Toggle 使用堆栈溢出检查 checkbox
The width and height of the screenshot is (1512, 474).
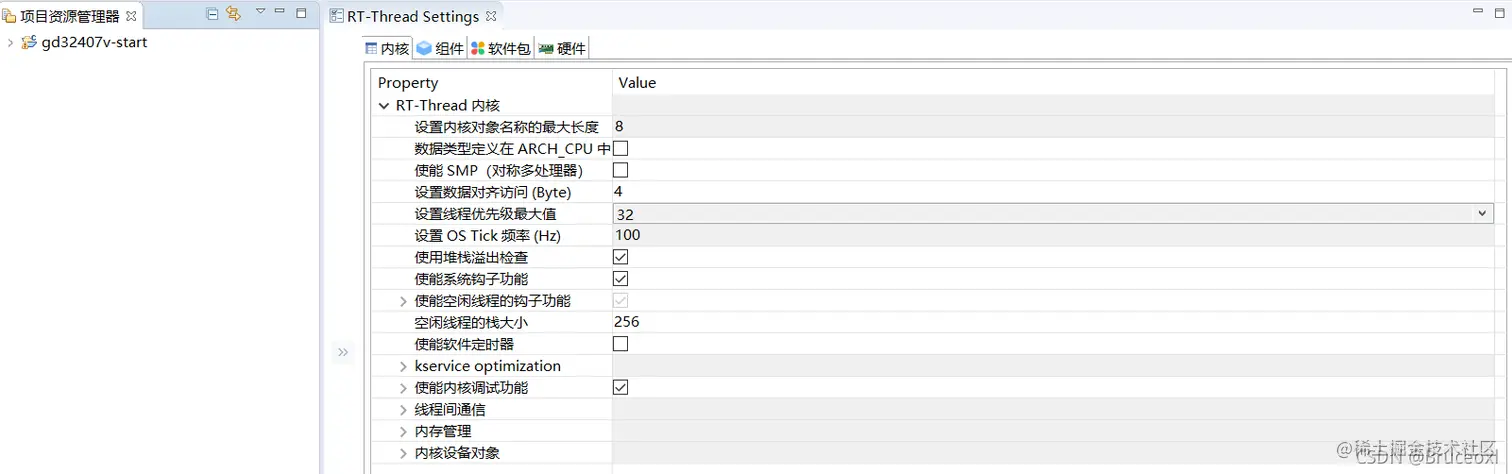point(620,257)
